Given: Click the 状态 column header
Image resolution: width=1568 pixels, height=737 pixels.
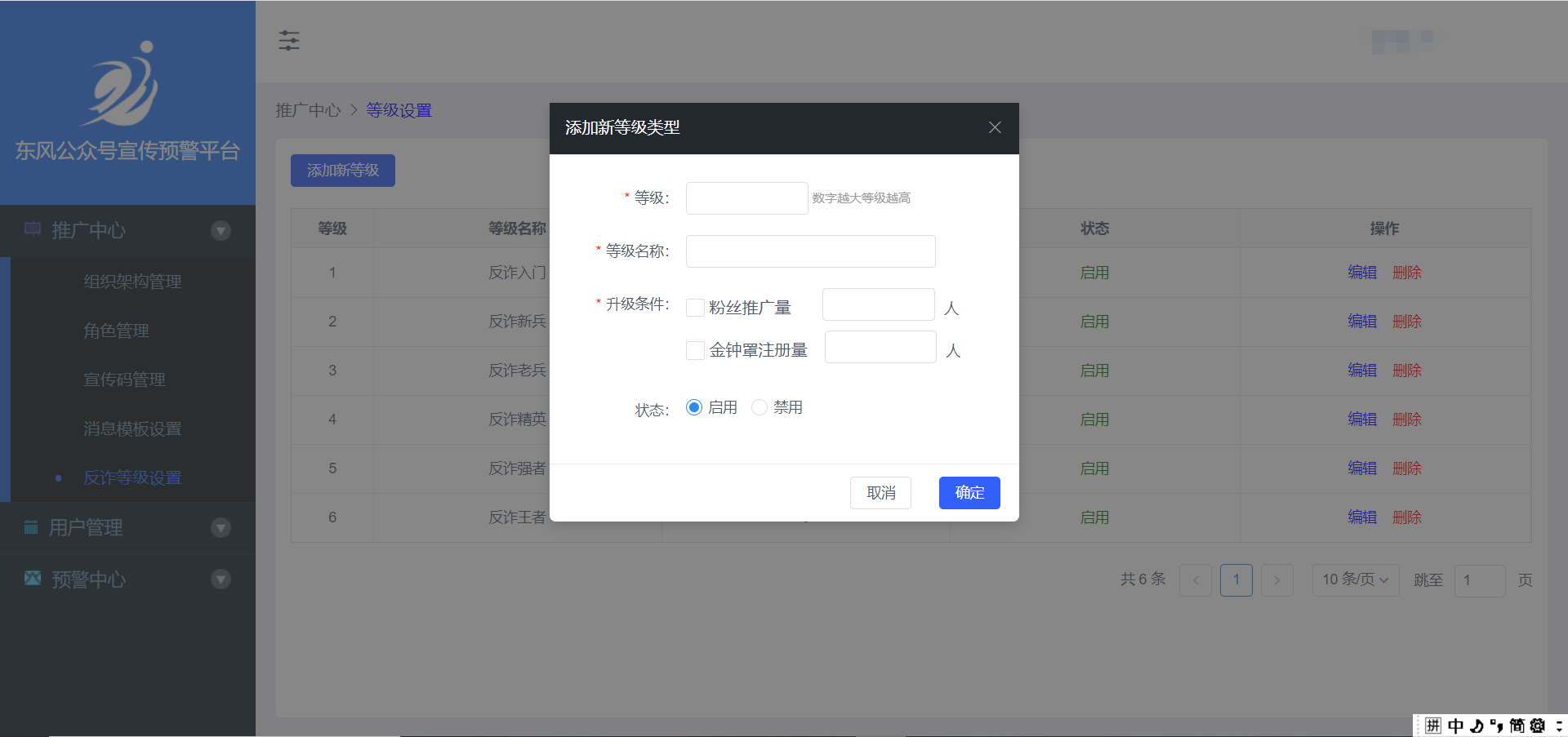Looking at the screenshot, I should [1095, 229].
